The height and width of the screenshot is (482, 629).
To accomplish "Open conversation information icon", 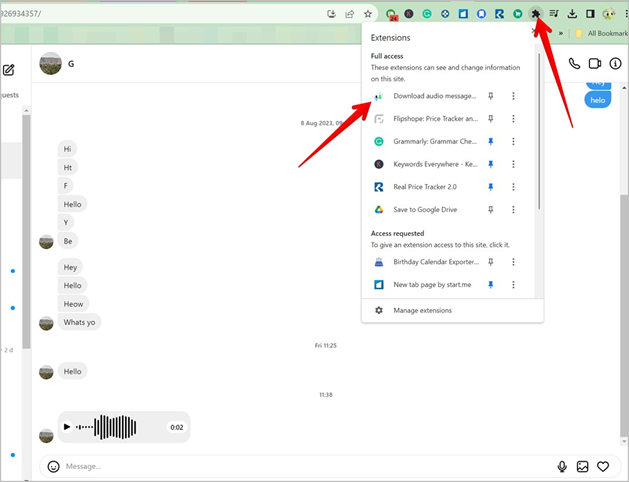I will tap(615, 63).
